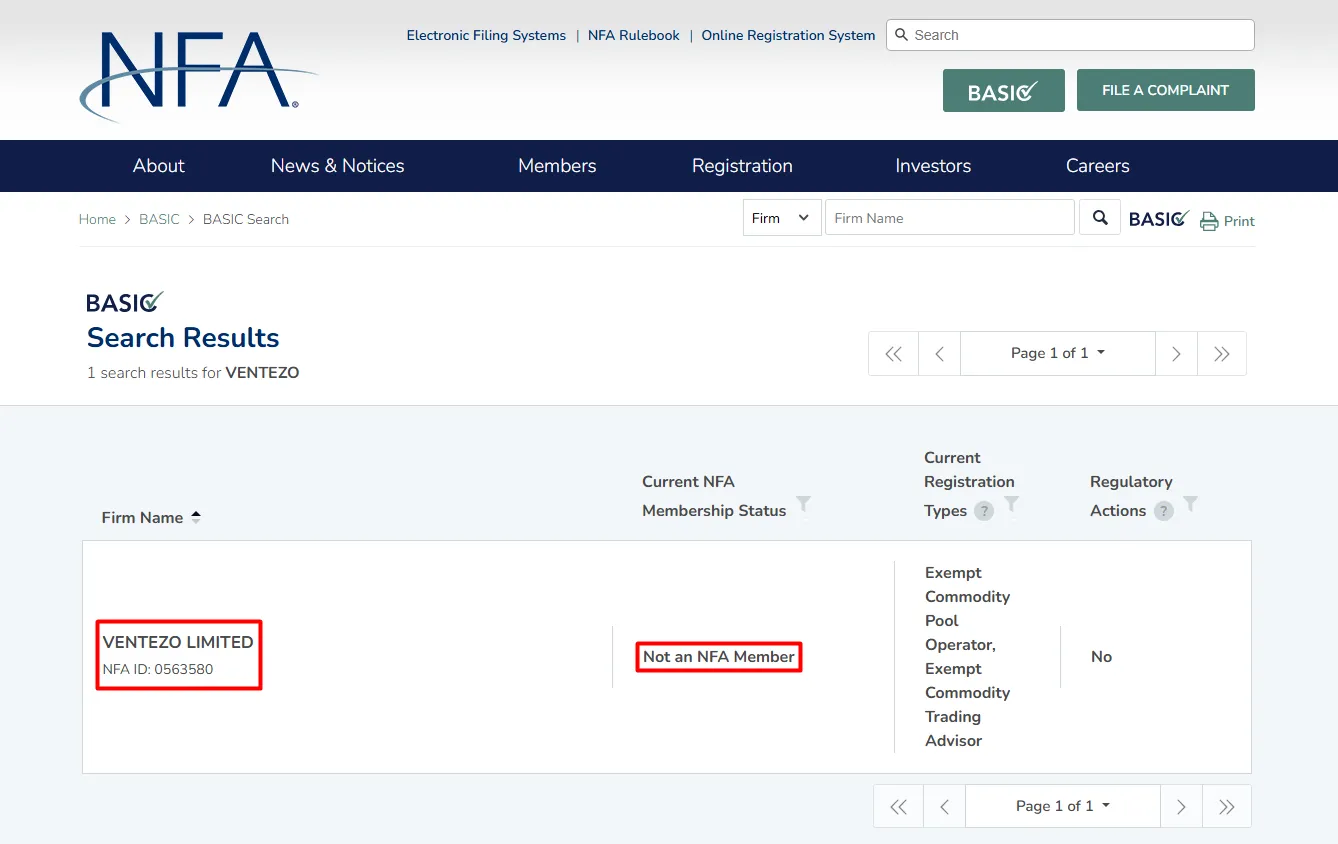Image resolution: width=1338 pixels, height=844 pixels.
Task: Click the 1 search results for VENTEZO text
Action: pyautogui.click(x=193, y=373)
